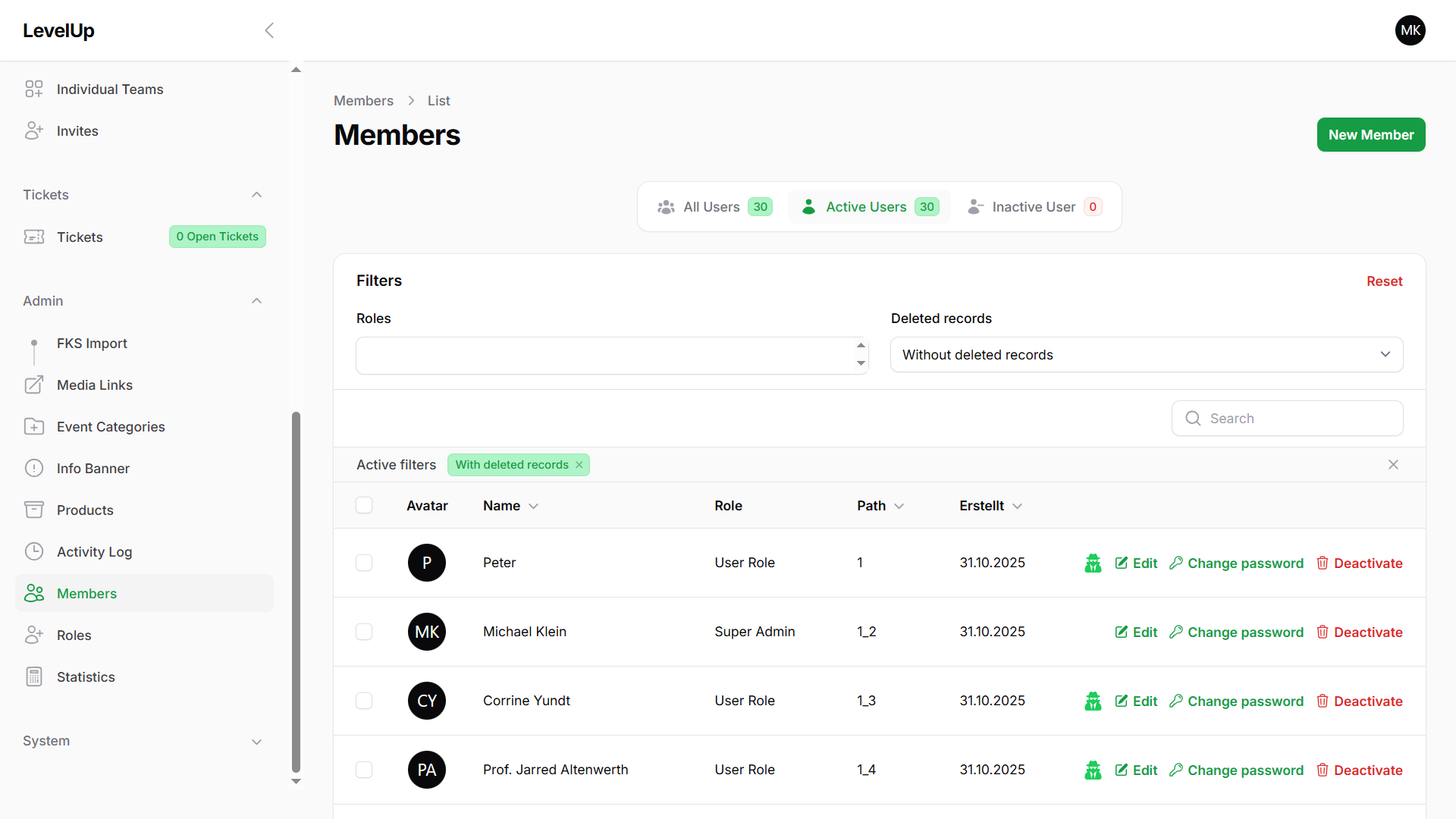Open Products via its sidebar icon
The height and width of the screenshot is (819, 1456).
(34, 510)
